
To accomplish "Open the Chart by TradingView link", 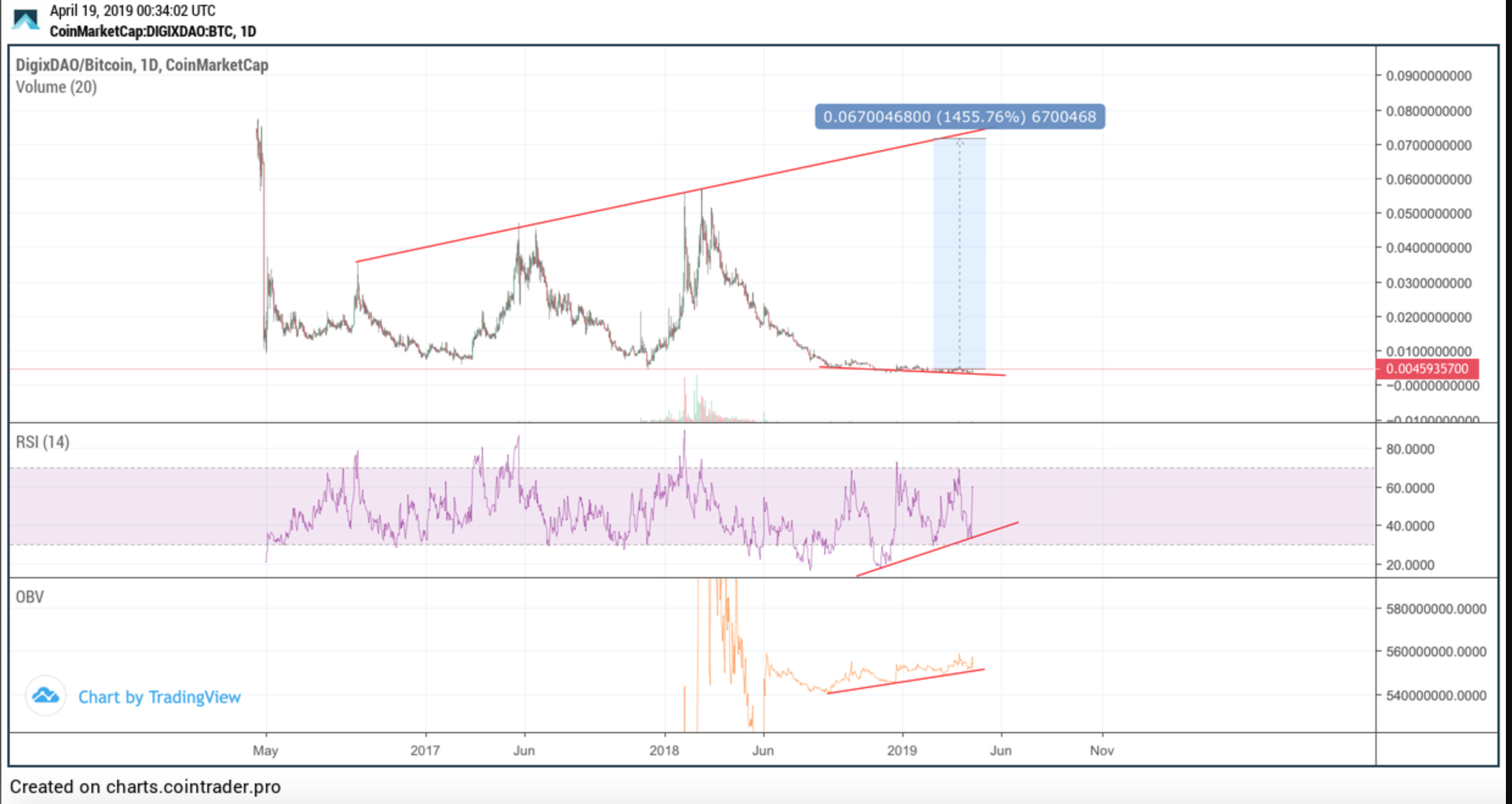I will (x=159, y=697).
